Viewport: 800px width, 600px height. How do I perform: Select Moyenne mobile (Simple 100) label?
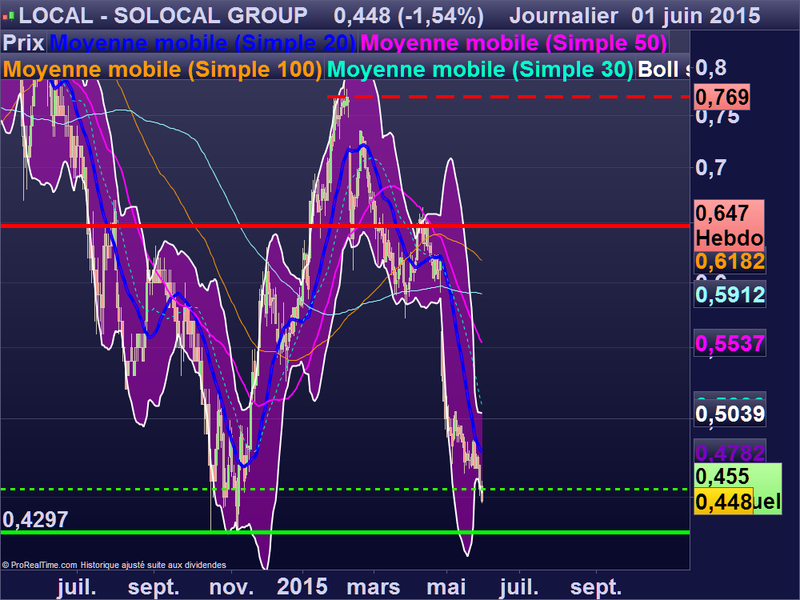click(x=162, y=70)
